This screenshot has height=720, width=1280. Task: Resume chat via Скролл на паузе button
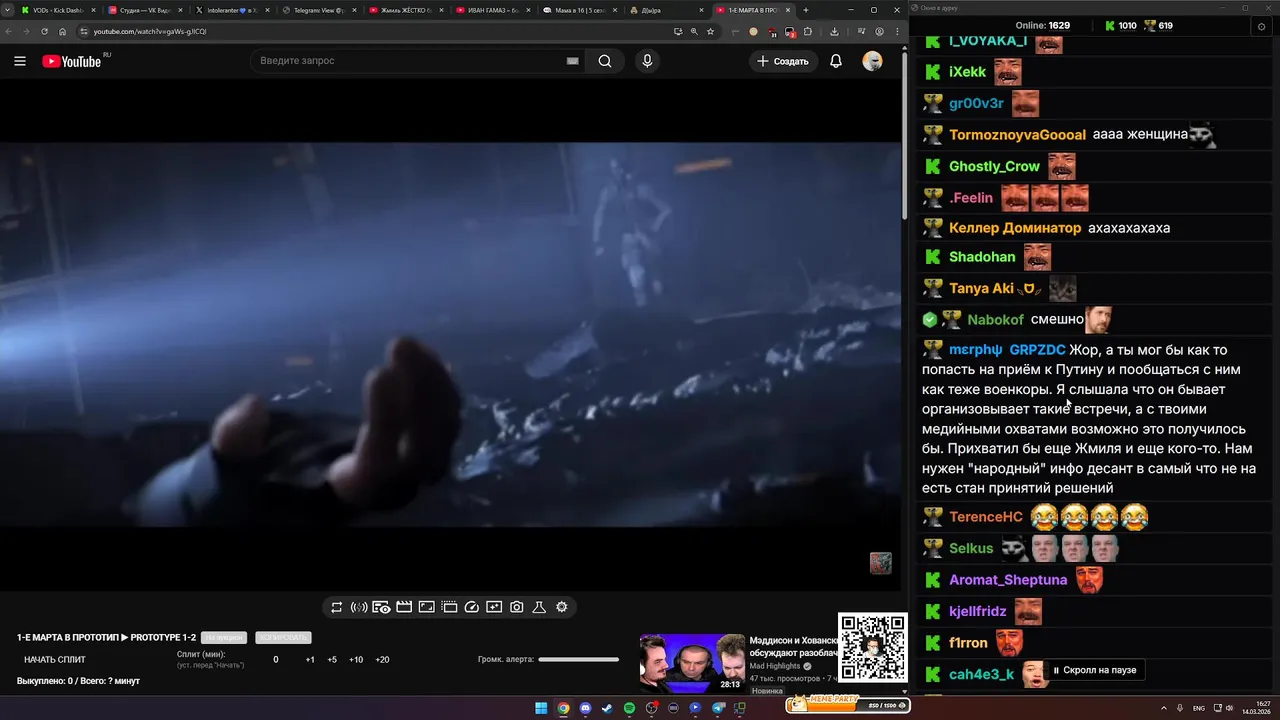tap(1093, 670)
